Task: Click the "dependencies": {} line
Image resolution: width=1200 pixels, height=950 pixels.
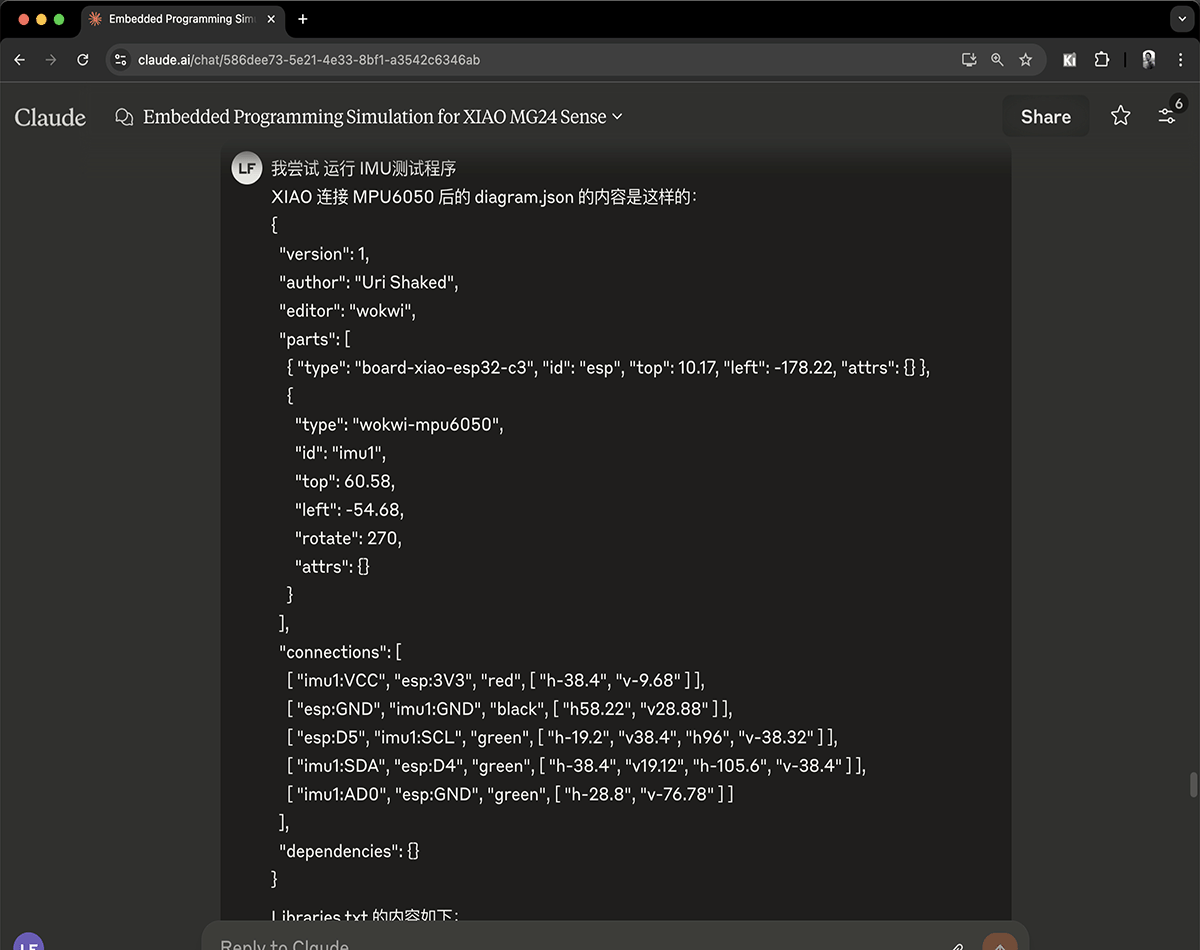Action: 349,851
